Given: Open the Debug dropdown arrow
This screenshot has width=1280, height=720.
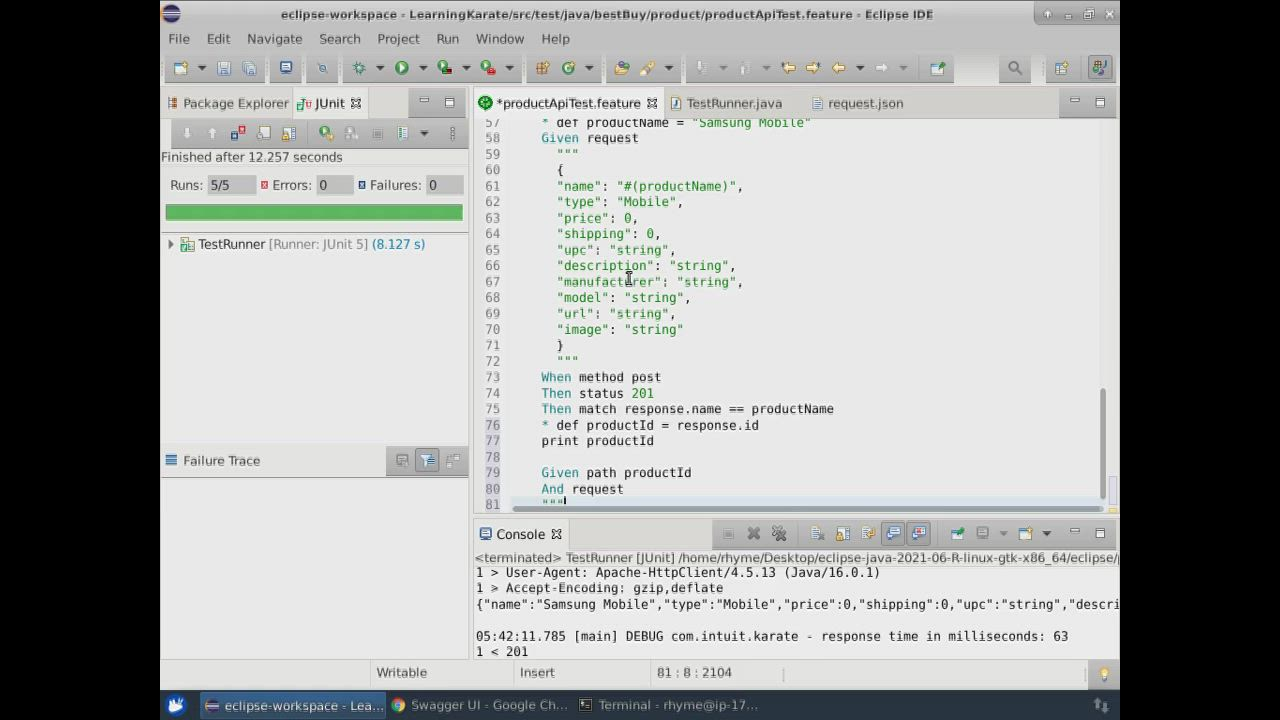Looking at the screenshot, I should pos(379,68).
